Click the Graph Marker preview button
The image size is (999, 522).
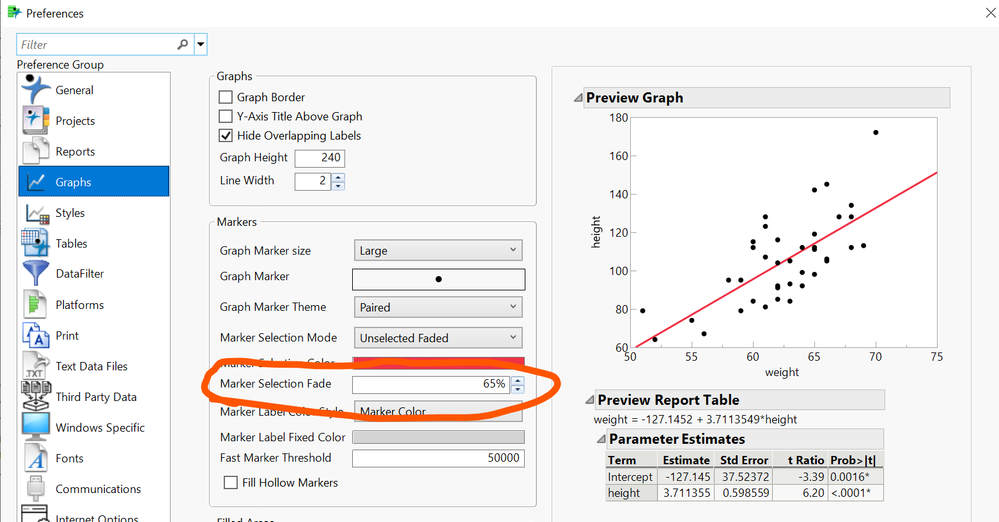[x=438, y=279]
